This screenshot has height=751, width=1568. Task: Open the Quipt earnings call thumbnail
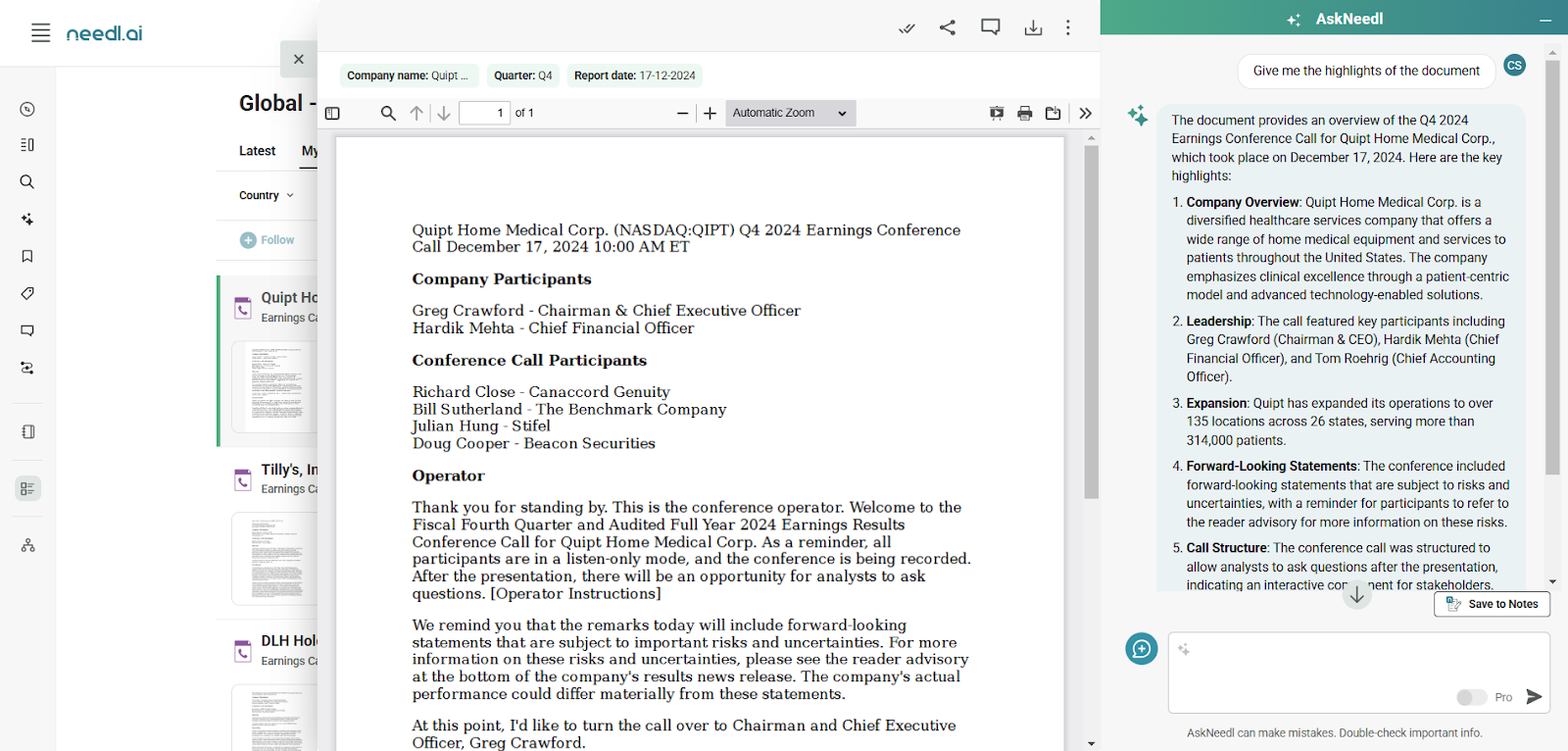(x=274, y=386)
